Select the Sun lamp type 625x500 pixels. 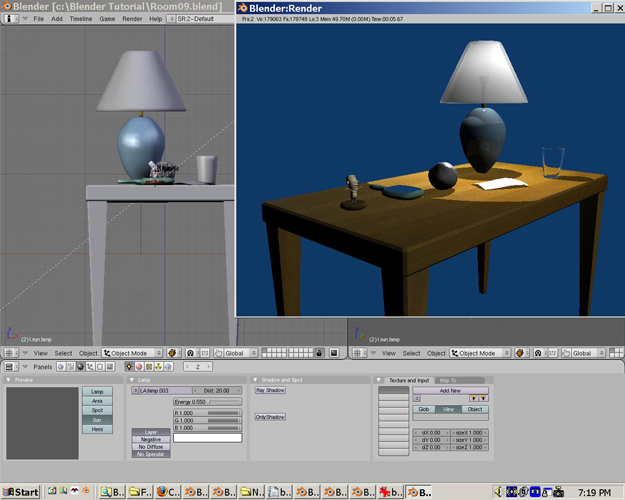point(97,420)
